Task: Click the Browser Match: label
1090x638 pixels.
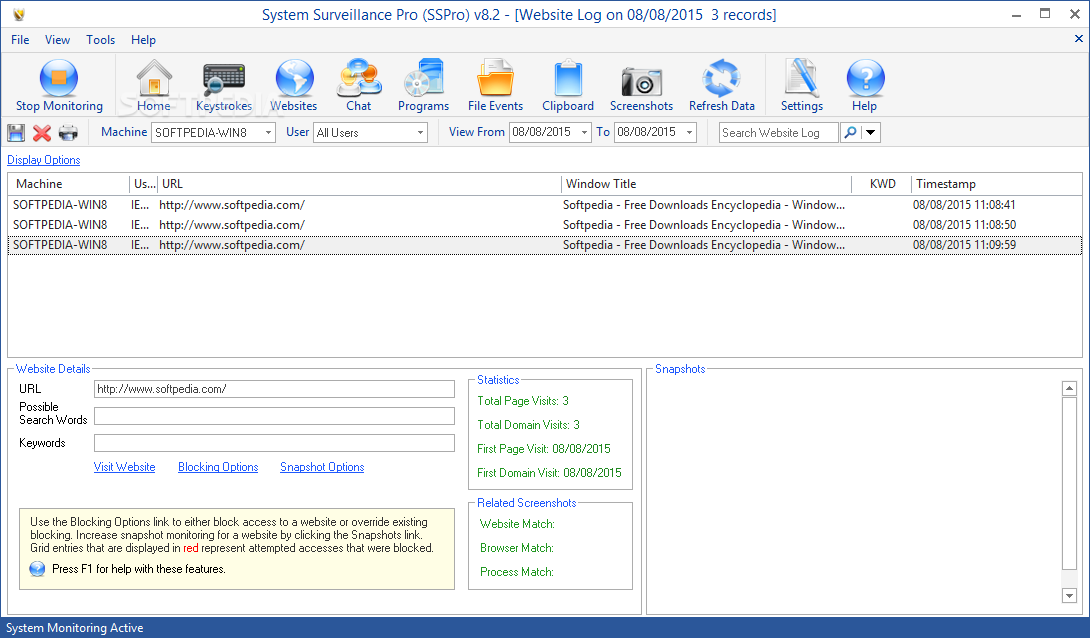Action: coord(516,548)
